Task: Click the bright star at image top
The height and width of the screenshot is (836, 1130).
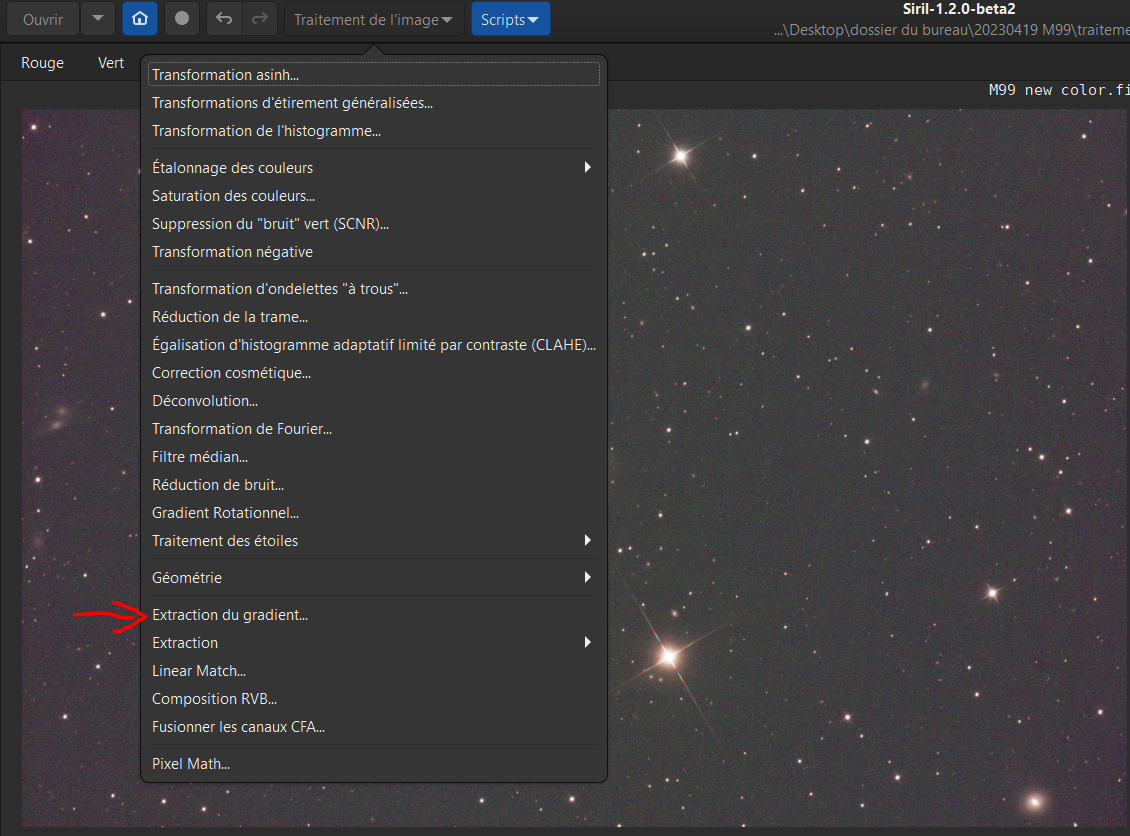Action: 681,155
